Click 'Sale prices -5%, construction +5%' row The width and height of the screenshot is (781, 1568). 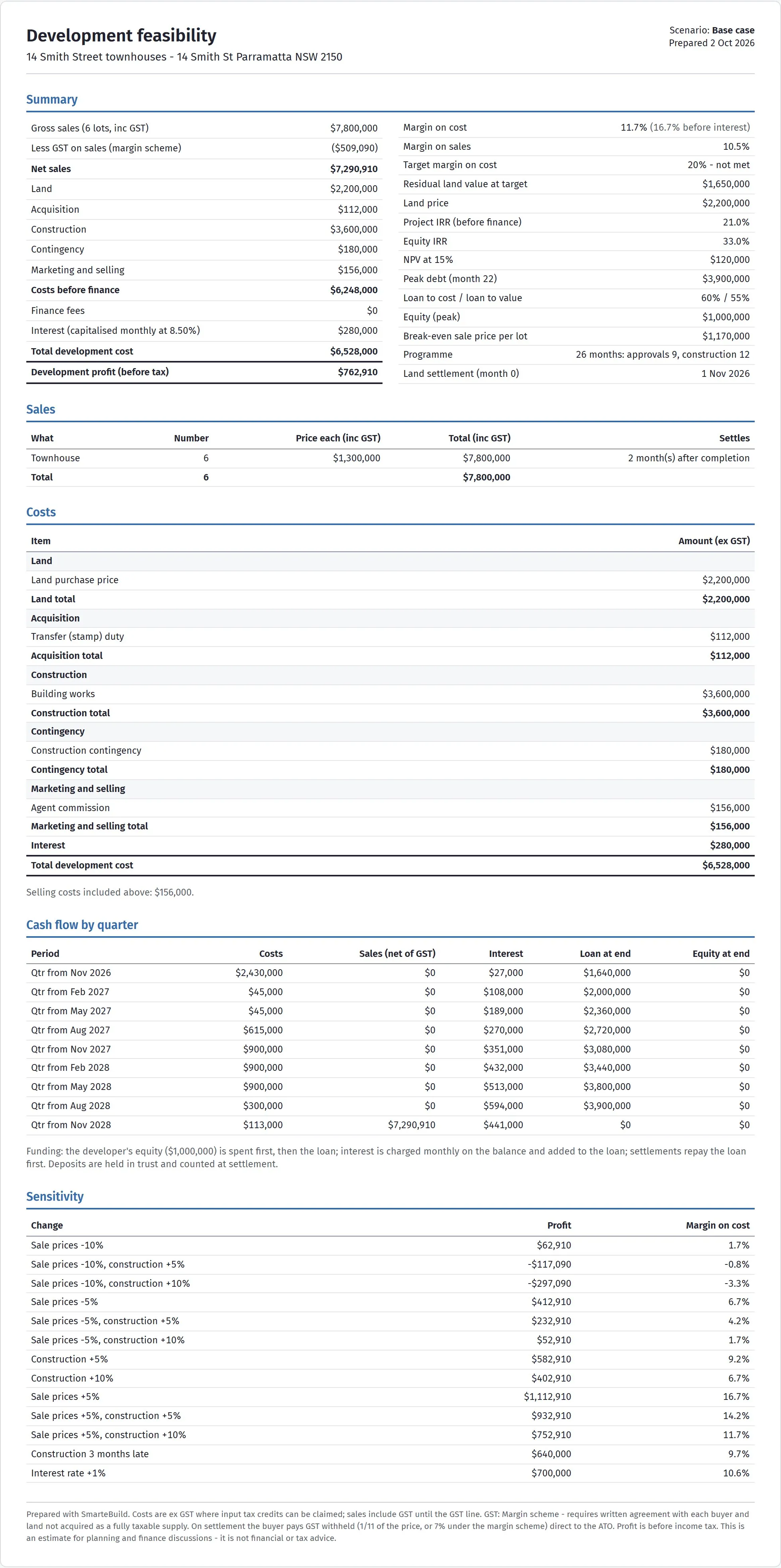point(390,1321)
